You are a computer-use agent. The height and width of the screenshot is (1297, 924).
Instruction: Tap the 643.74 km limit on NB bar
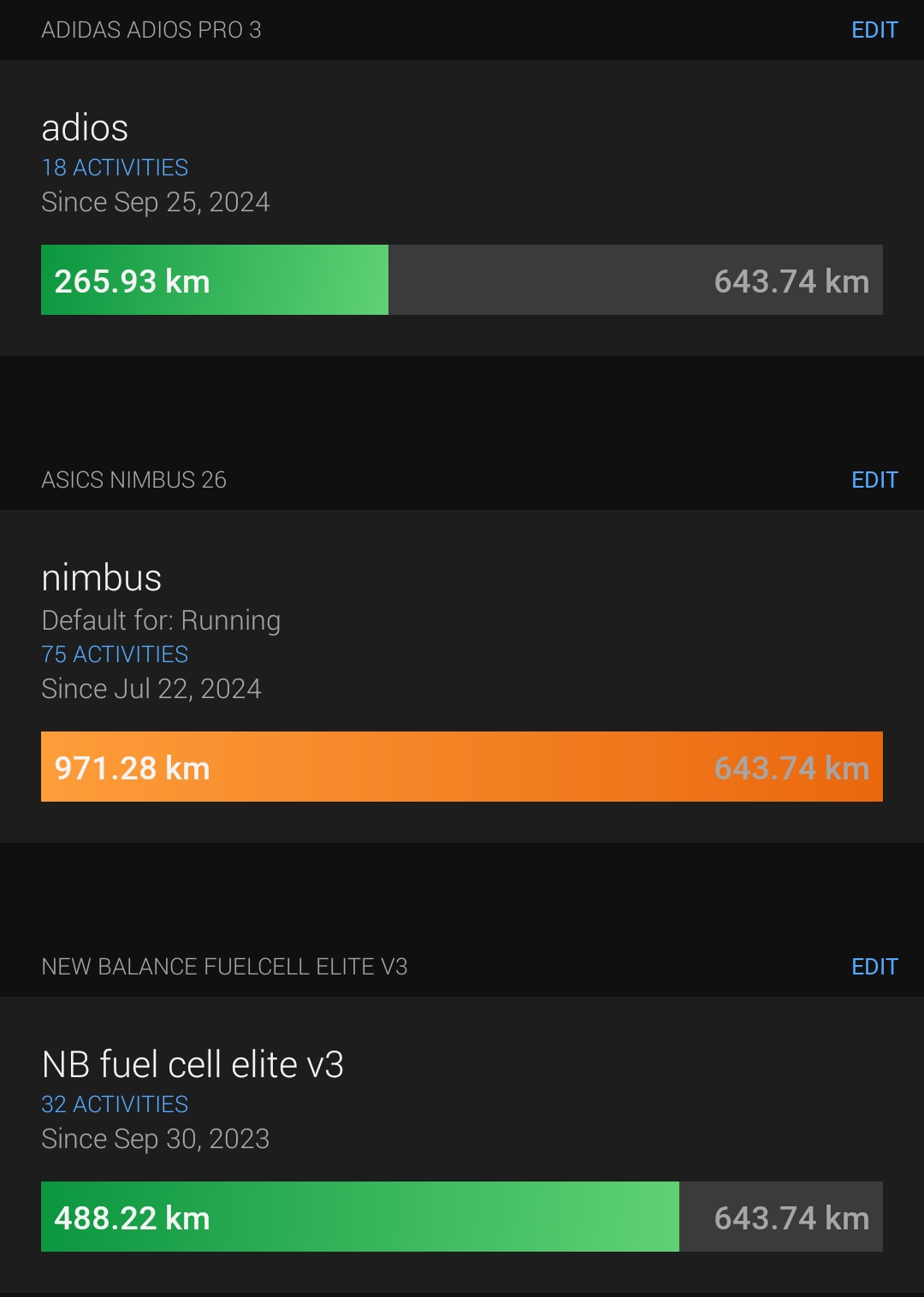791,1218
